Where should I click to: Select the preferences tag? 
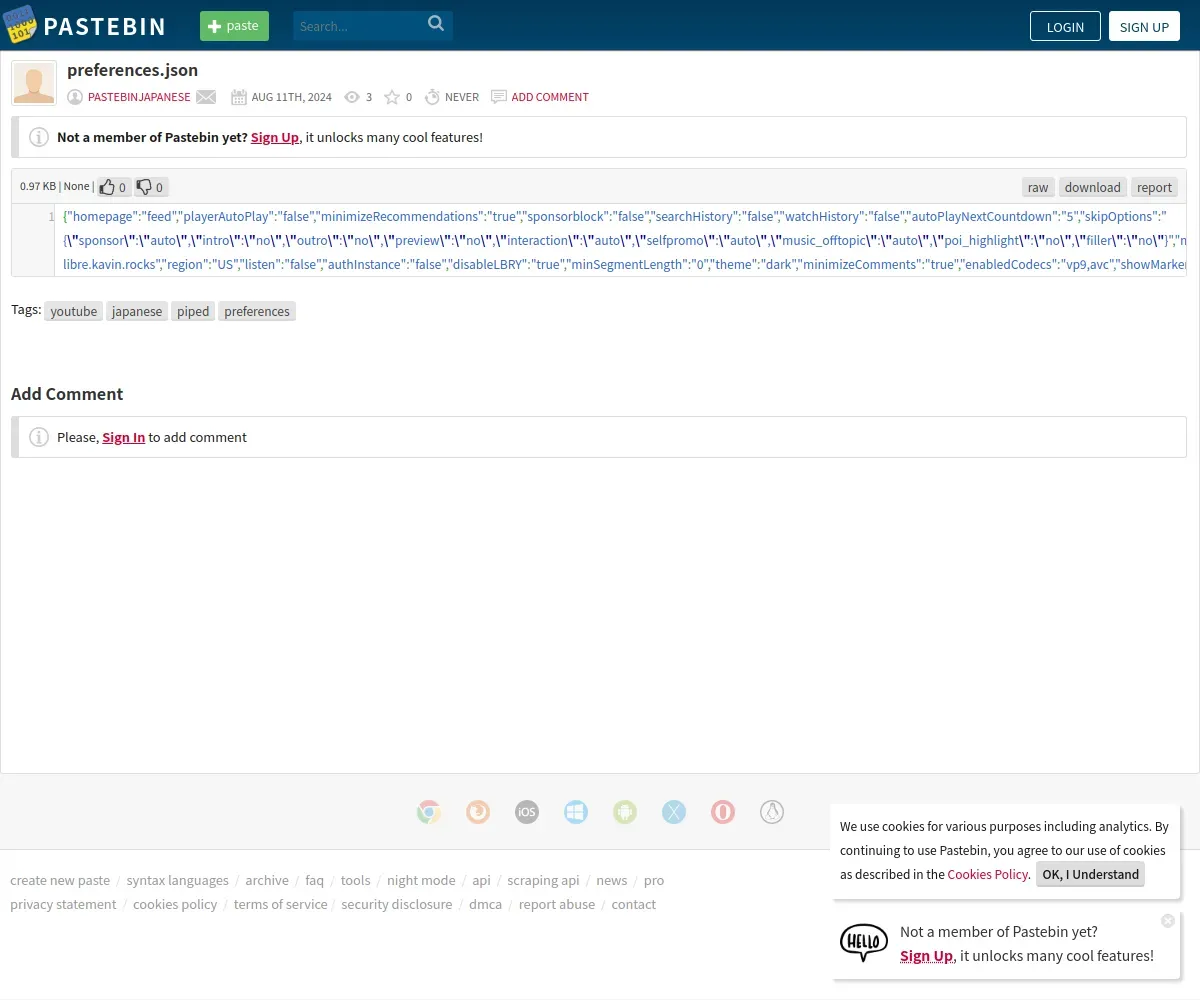point(257,311)
